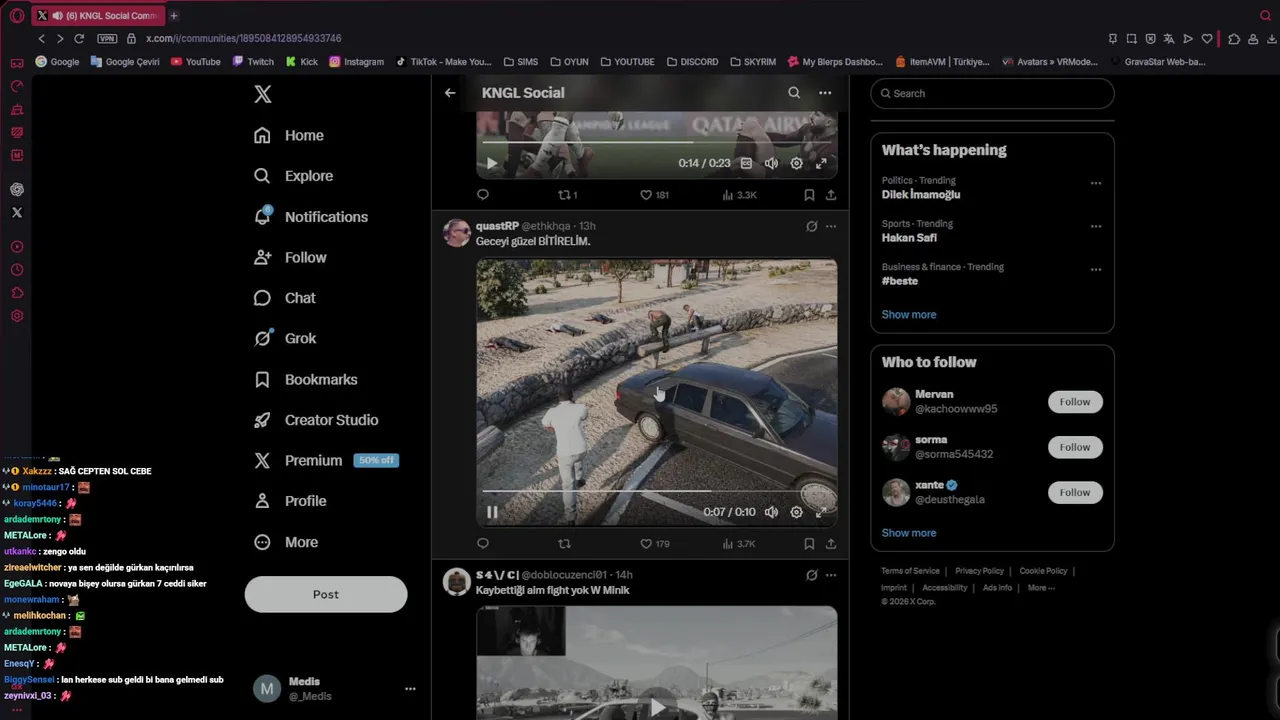
Task: Follow xante @deusthegala
Action: [1075, 492]
